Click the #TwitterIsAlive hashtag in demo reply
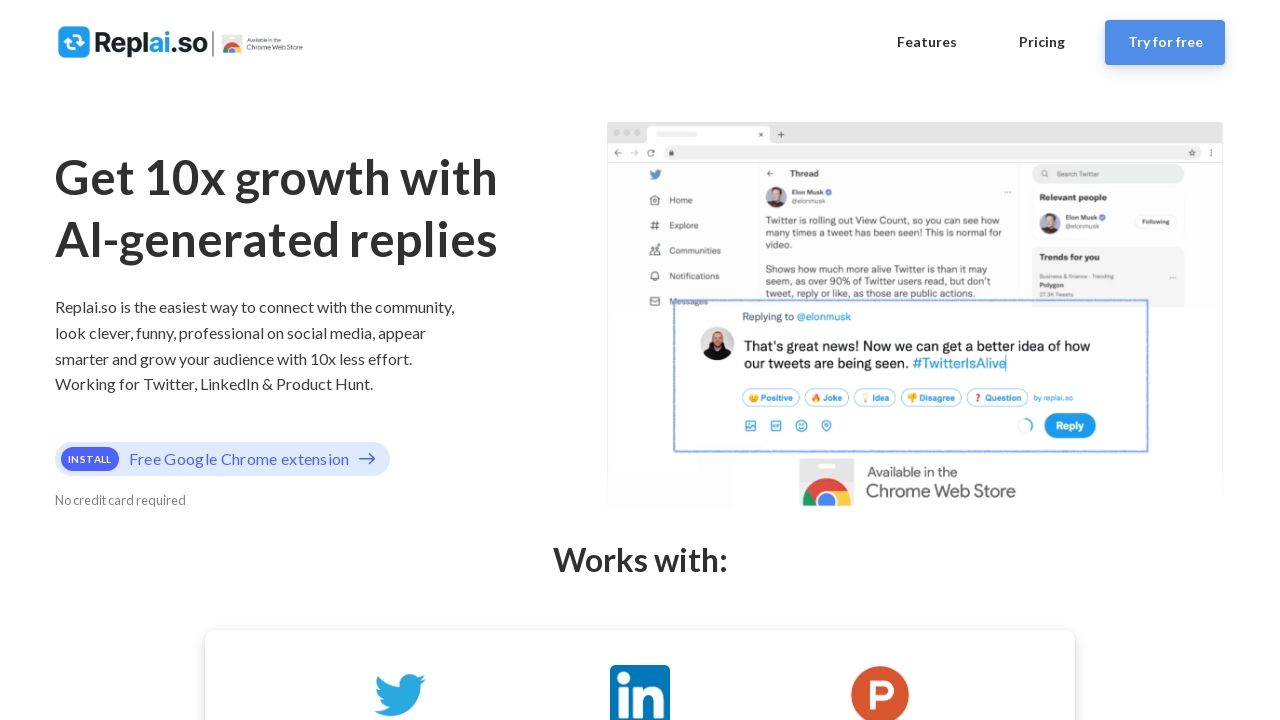1280x720 pixels. point(959,363)
